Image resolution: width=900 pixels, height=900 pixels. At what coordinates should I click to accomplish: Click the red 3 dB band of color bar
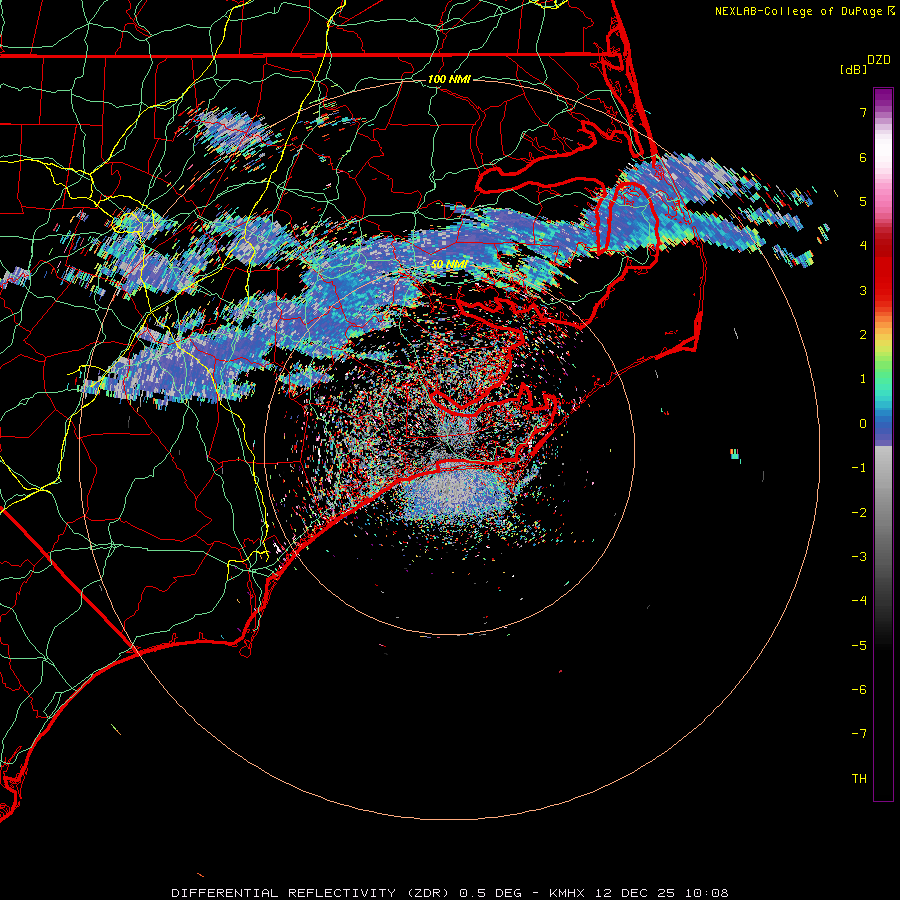pos(883,281)
